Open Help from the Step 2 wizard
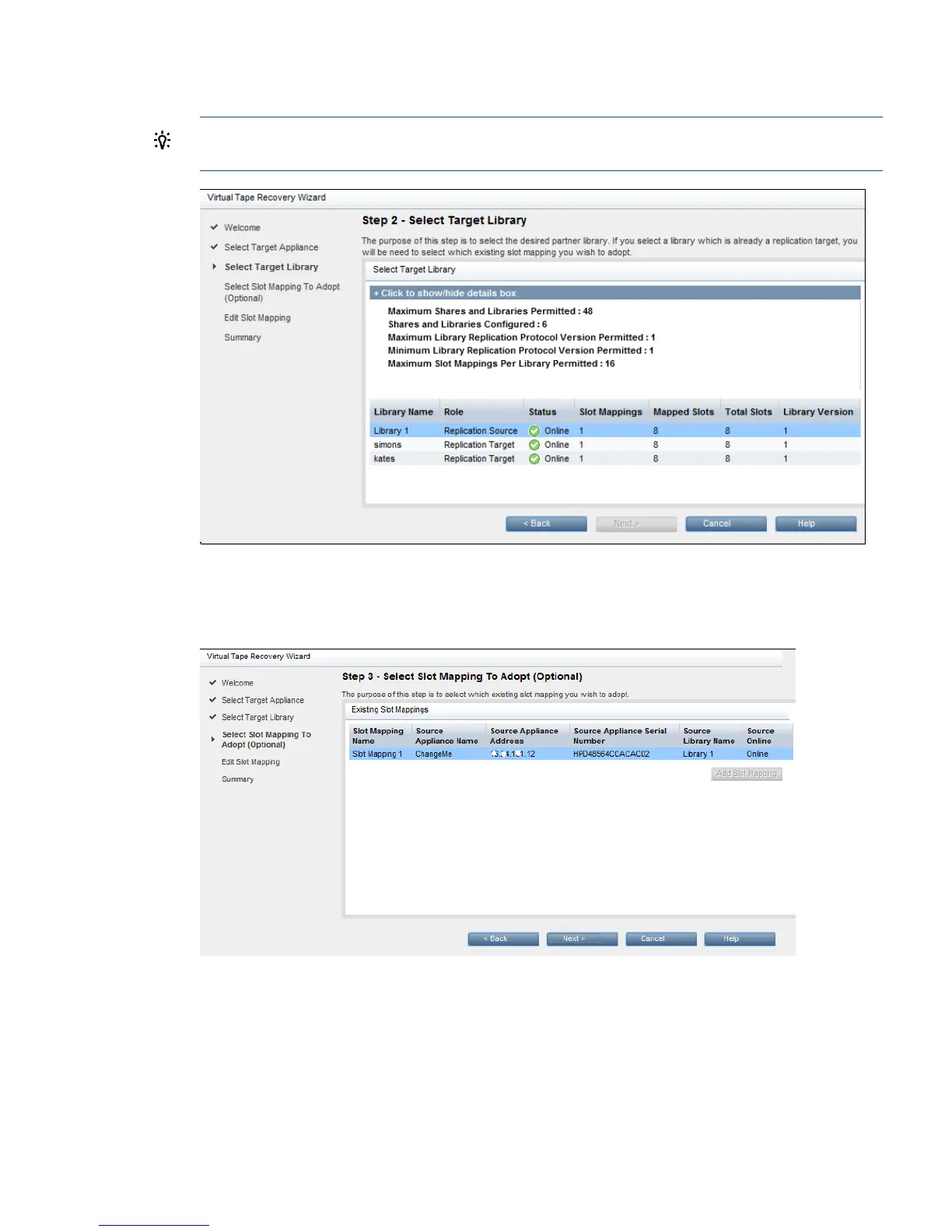The image size is (952, 1232). pyautogui.click(x=816, y=523)
